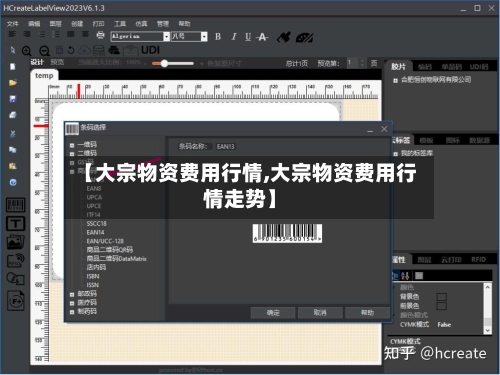Click the properties panel scrollbar down arrow

[488, 330]
